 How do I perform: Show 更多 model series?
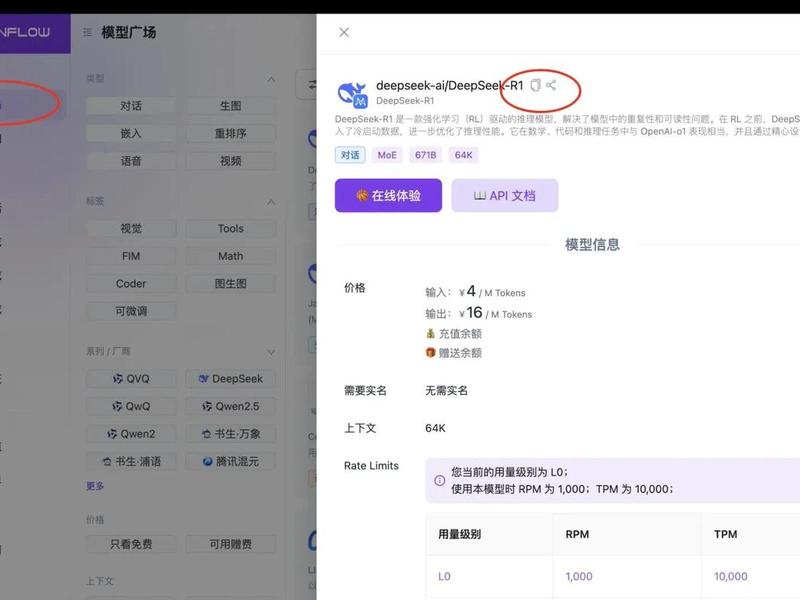[95, 486]
